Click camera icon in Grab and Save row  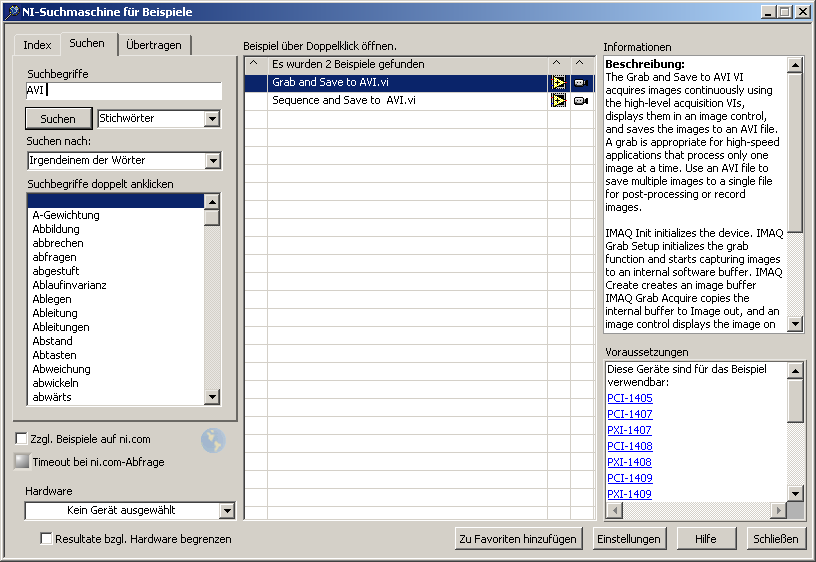coord(581,83)
